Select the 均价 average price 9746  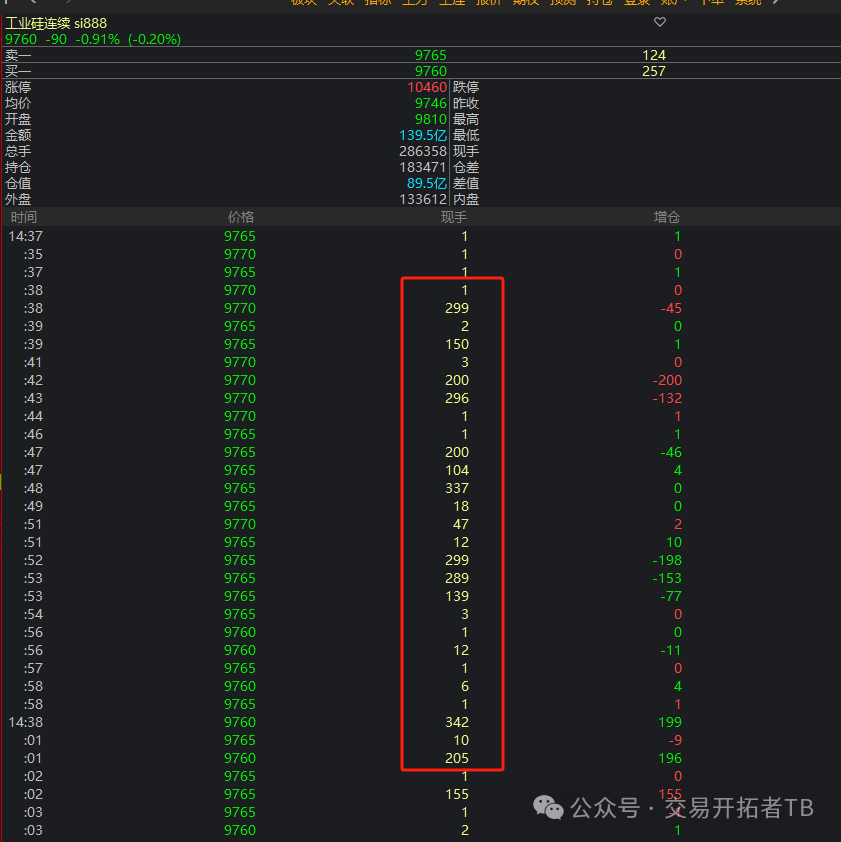pyautogui.click(x=430, y=104)
